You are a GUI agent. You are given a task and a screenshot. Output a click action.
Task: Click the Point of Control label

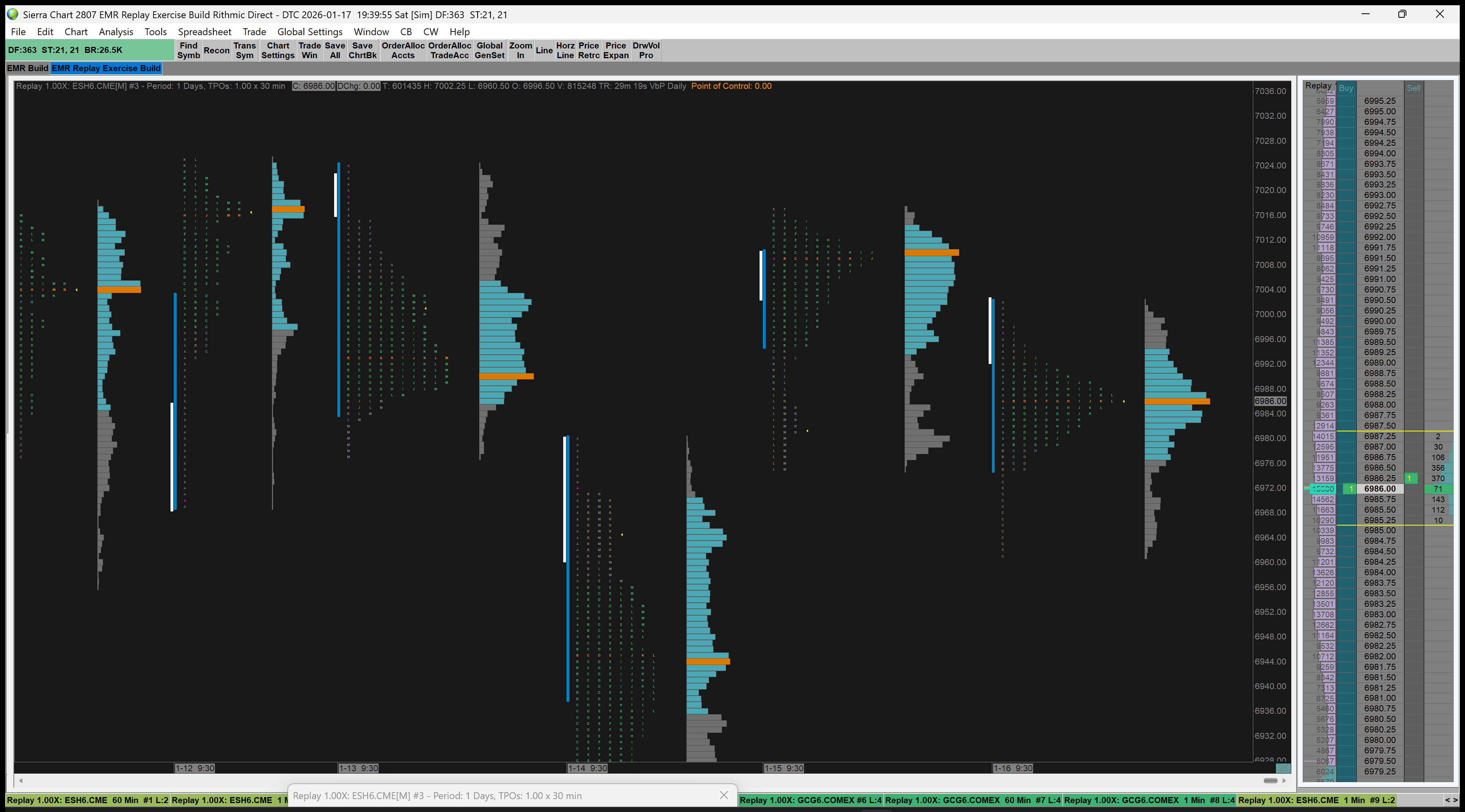point(731,86)
